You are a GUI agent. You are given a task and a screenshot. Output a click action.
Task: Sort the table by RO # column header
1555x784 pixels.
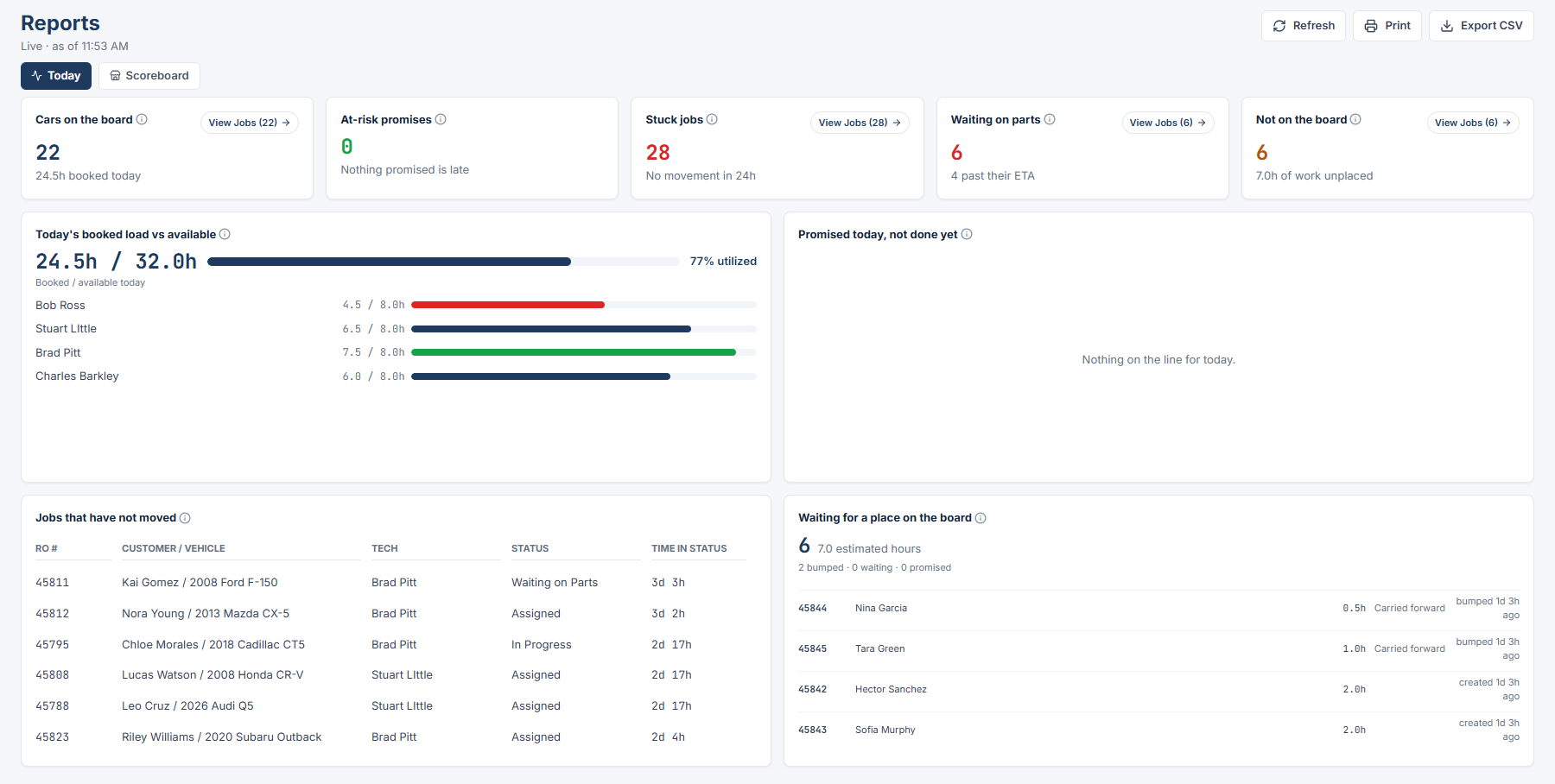coord(47,548)
